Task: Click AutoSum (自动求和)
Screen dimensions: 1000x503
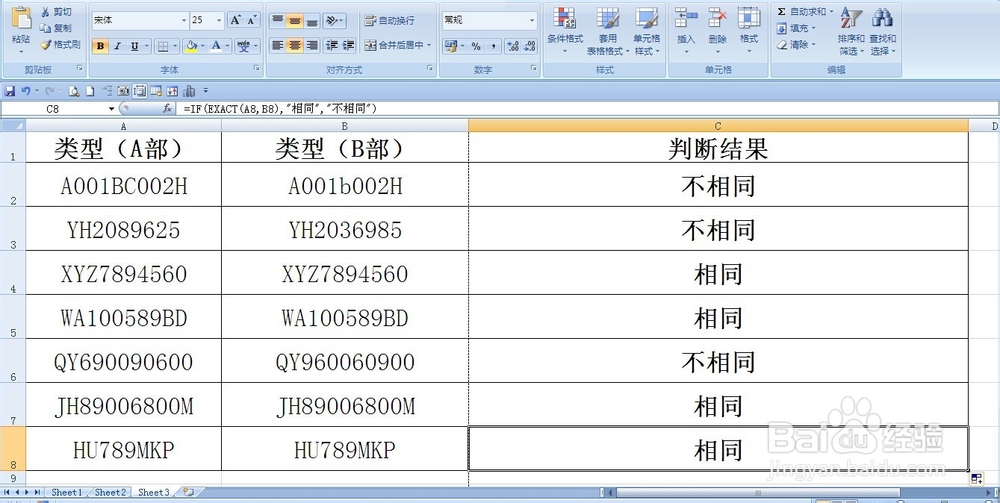Action: pyautogui.click(x=805, y=11)
